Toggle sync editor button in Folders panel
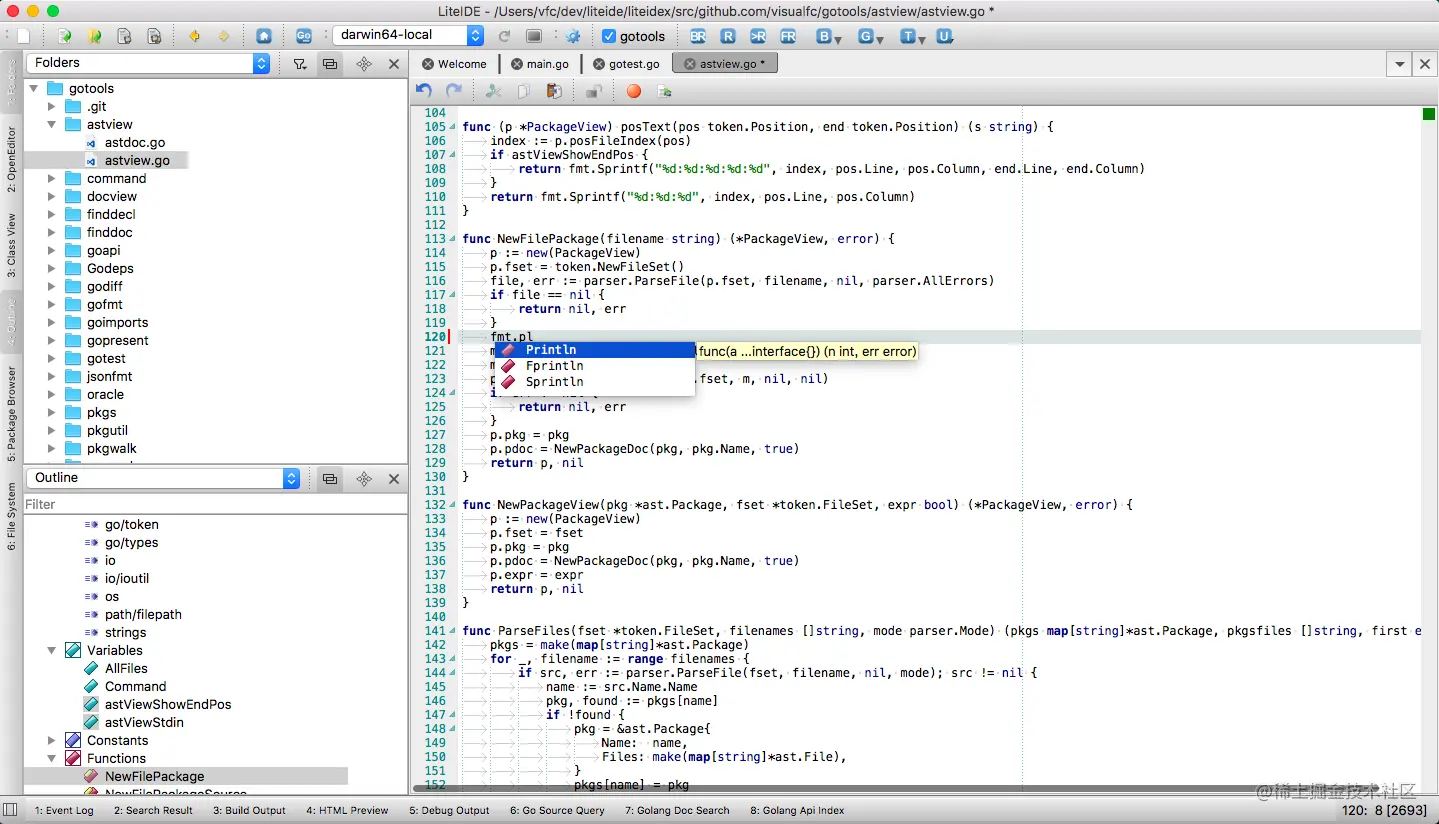This screenshot has width=1439, height=824. pyautogui.click(x=330, y=63)
